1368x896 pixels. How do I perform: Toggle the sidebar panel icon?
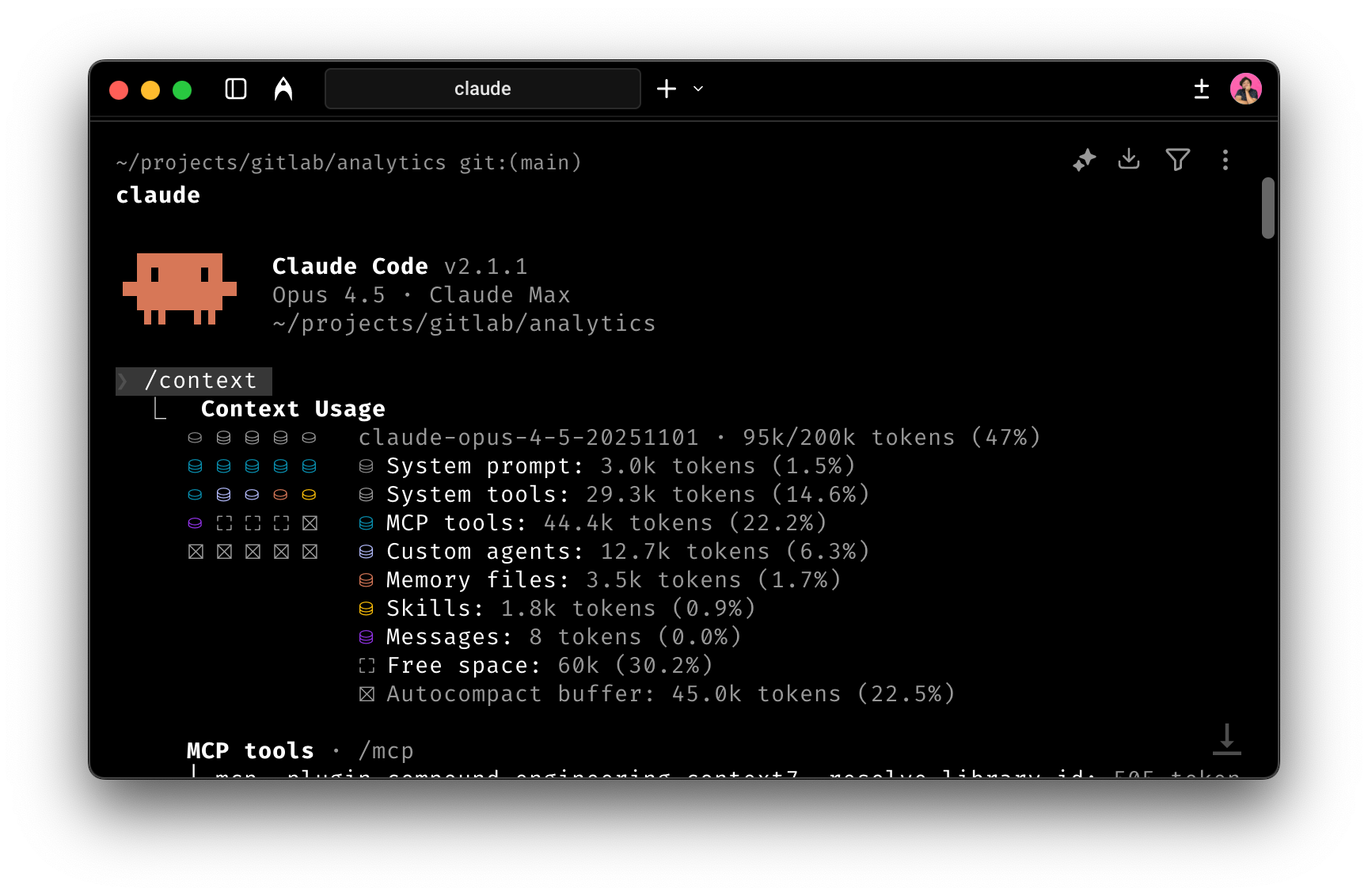tap(236, 89)
